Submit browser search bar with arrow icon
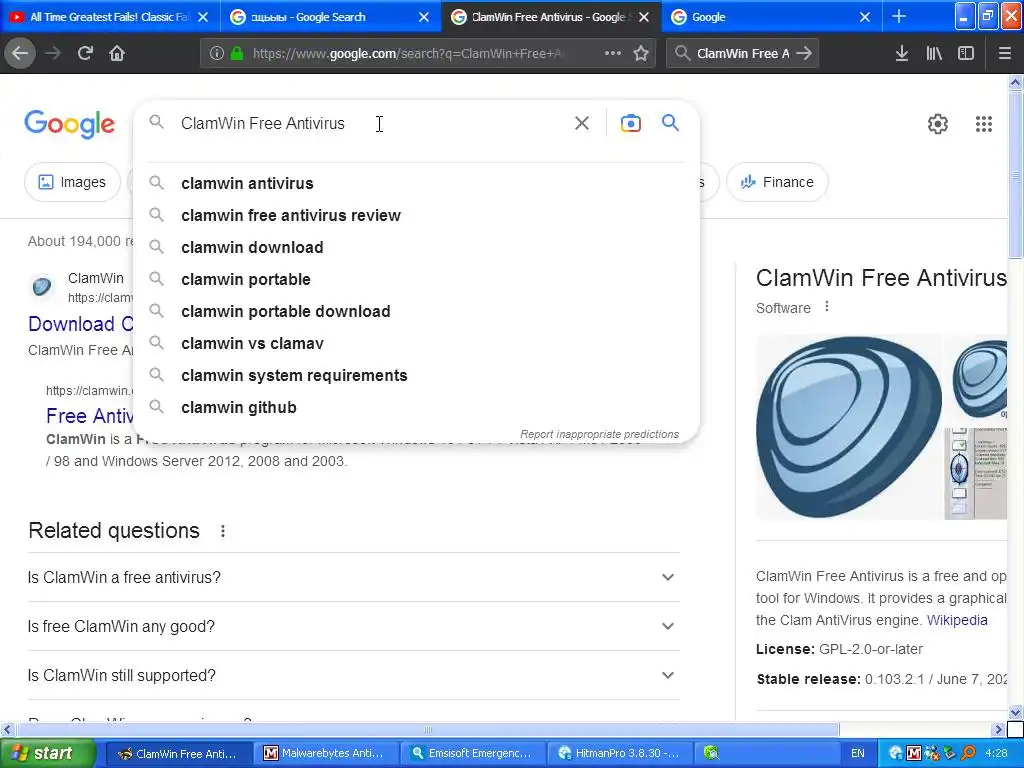The height and width of the screenshot is (768, 1024). click(x=804, y=53)
